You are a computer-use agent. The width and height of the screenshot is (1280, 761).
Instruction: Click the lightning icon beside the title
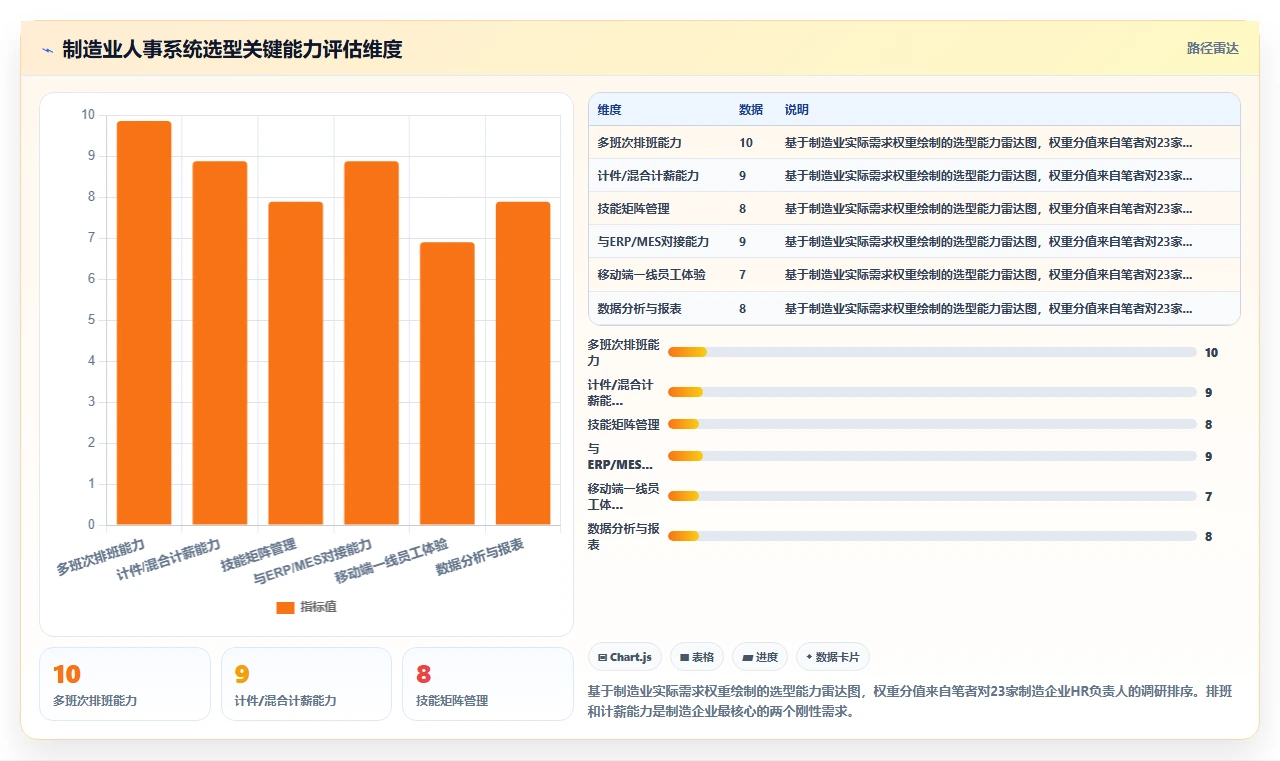[x=47, y=50]
